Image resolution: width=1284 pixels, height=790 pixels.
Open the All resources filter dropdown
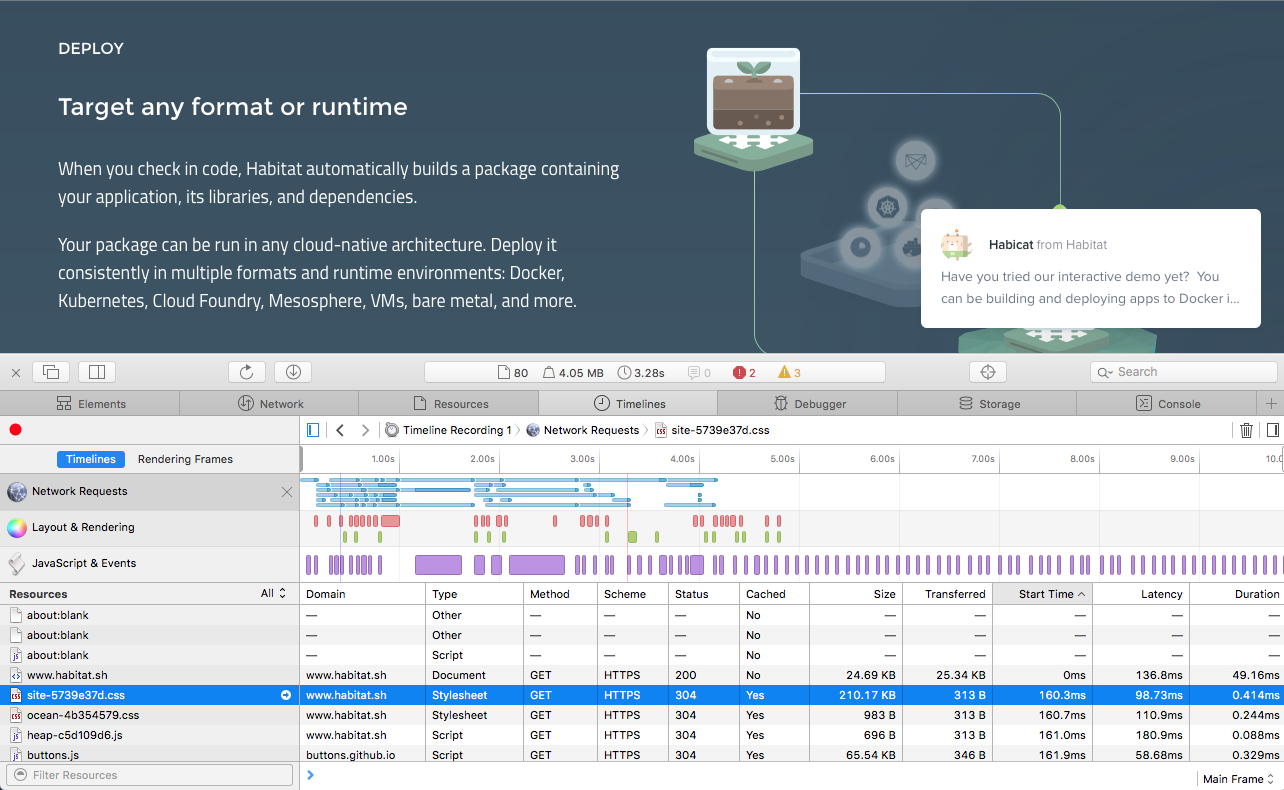tap(274, 593)
